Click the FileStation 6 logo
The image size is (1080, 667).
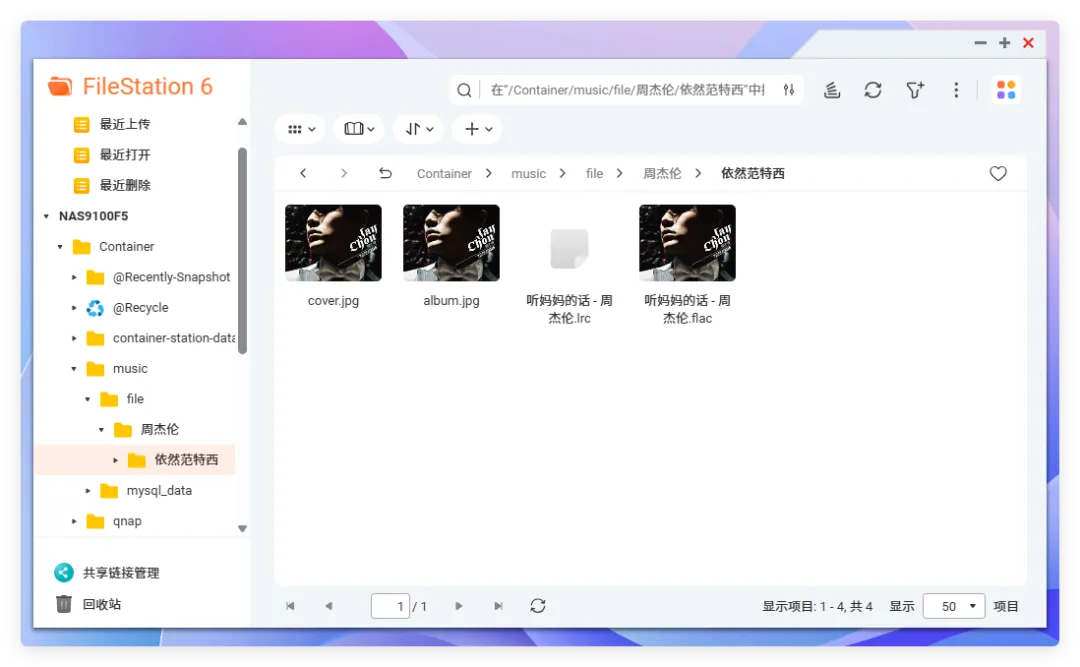tap(130, 87)
